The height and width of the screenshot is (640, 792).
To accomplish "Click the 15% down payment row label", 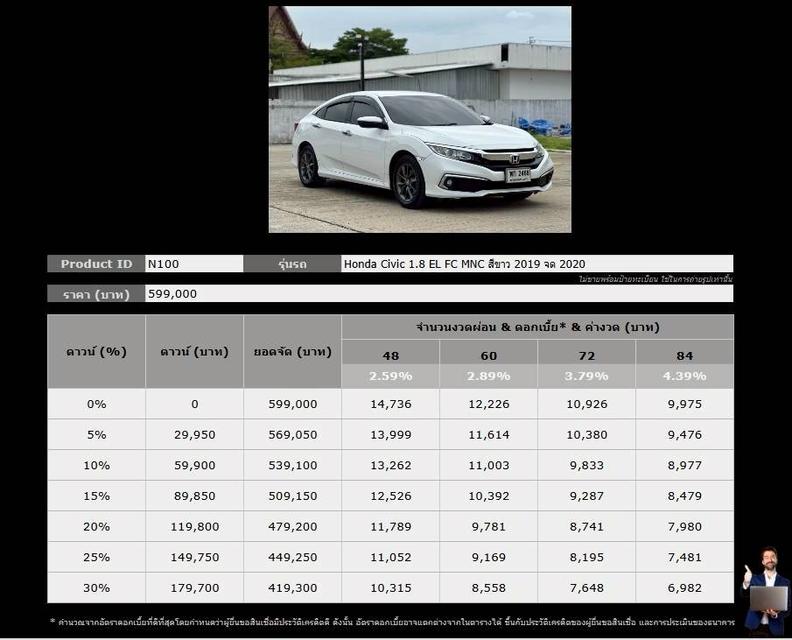I will [x=96, y=496].
